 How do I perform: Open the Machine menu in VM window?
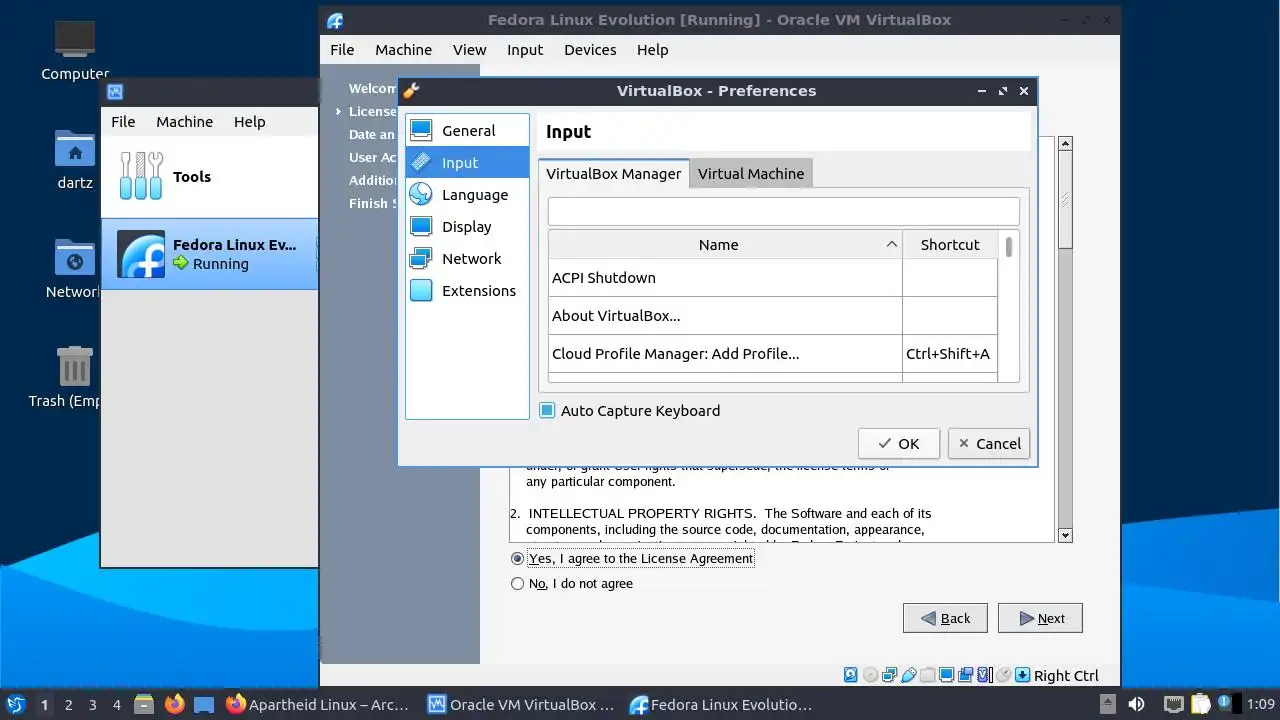pyautogui.click(x=404, y=49)
